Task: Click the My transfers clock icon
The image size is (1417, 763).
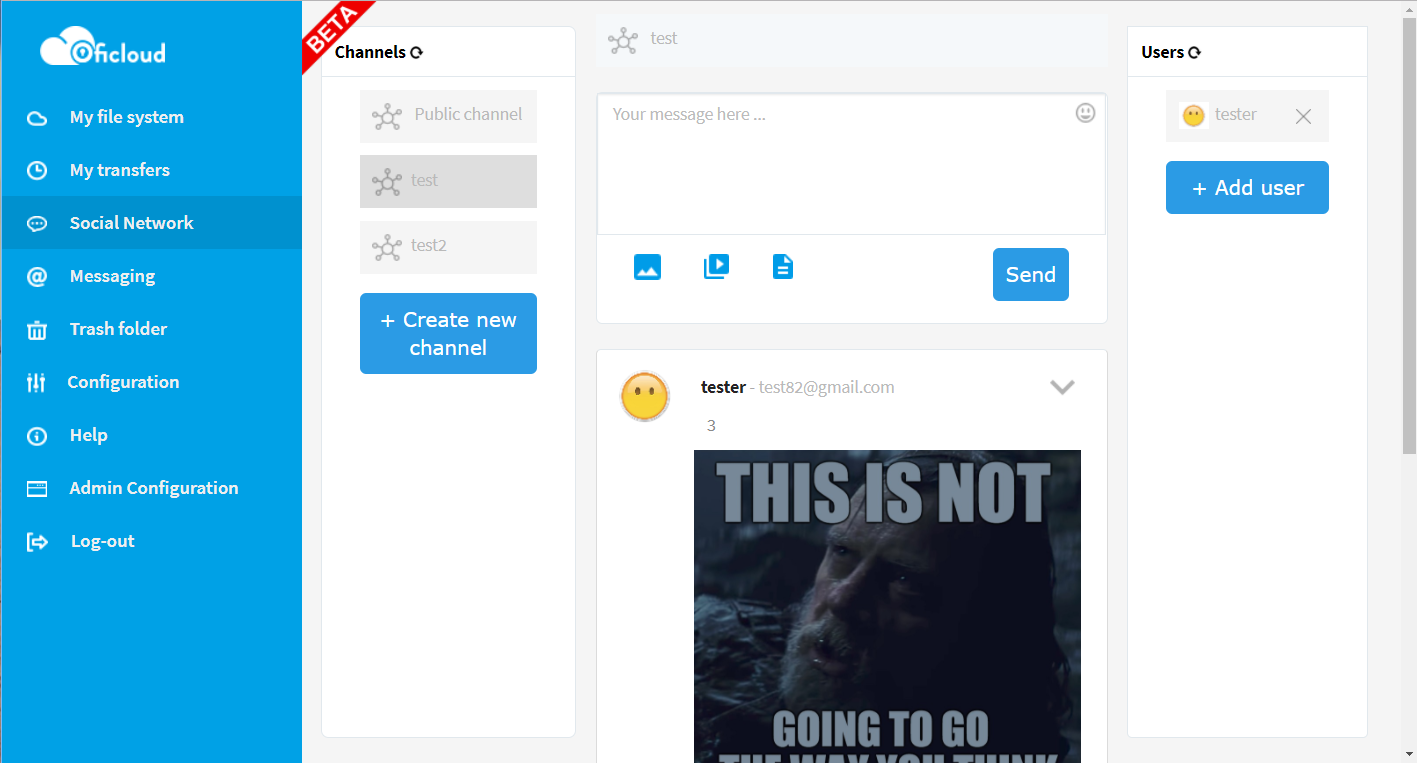Action: point(37,170)
